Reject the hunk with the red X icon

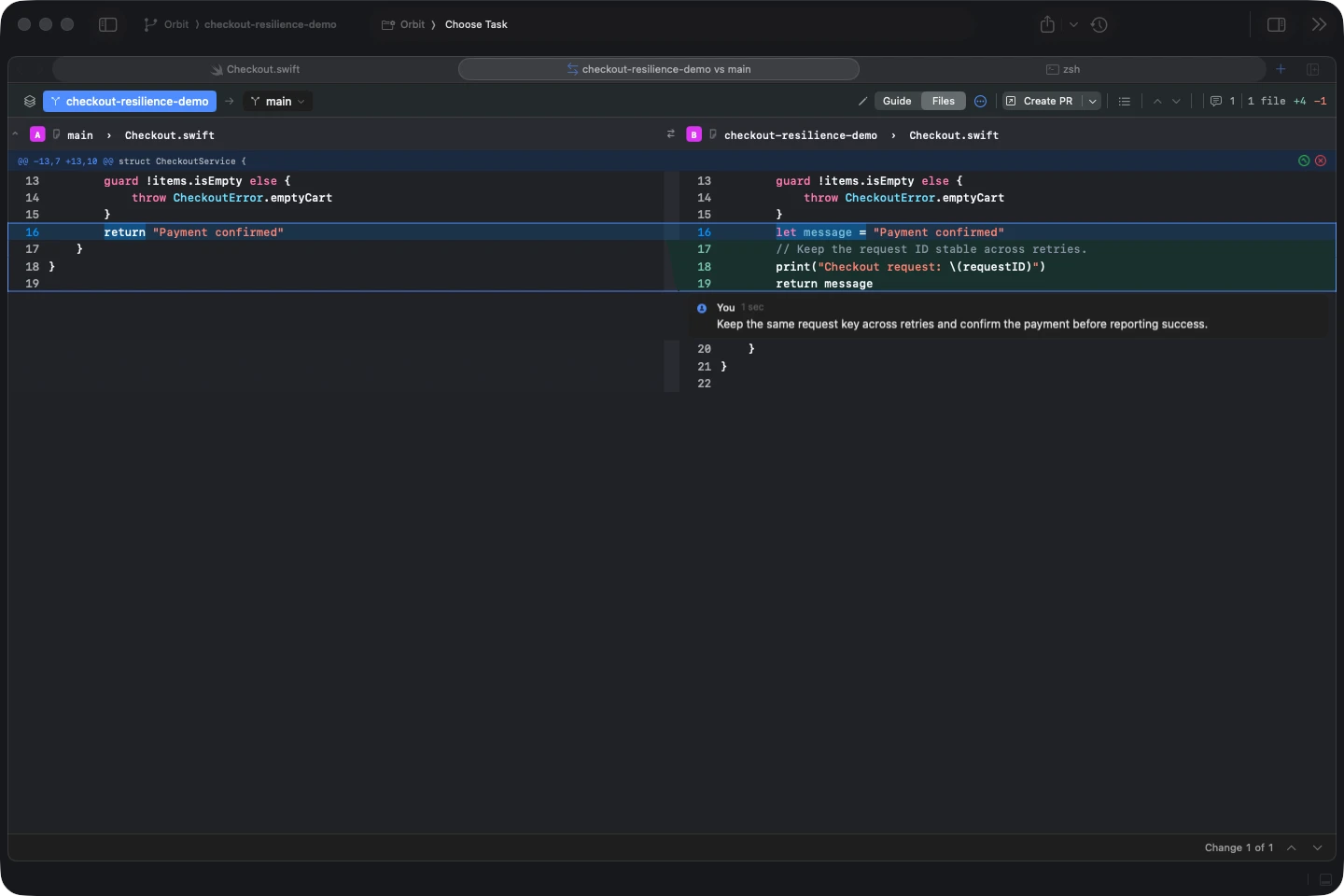click(x=1321, y=161)
